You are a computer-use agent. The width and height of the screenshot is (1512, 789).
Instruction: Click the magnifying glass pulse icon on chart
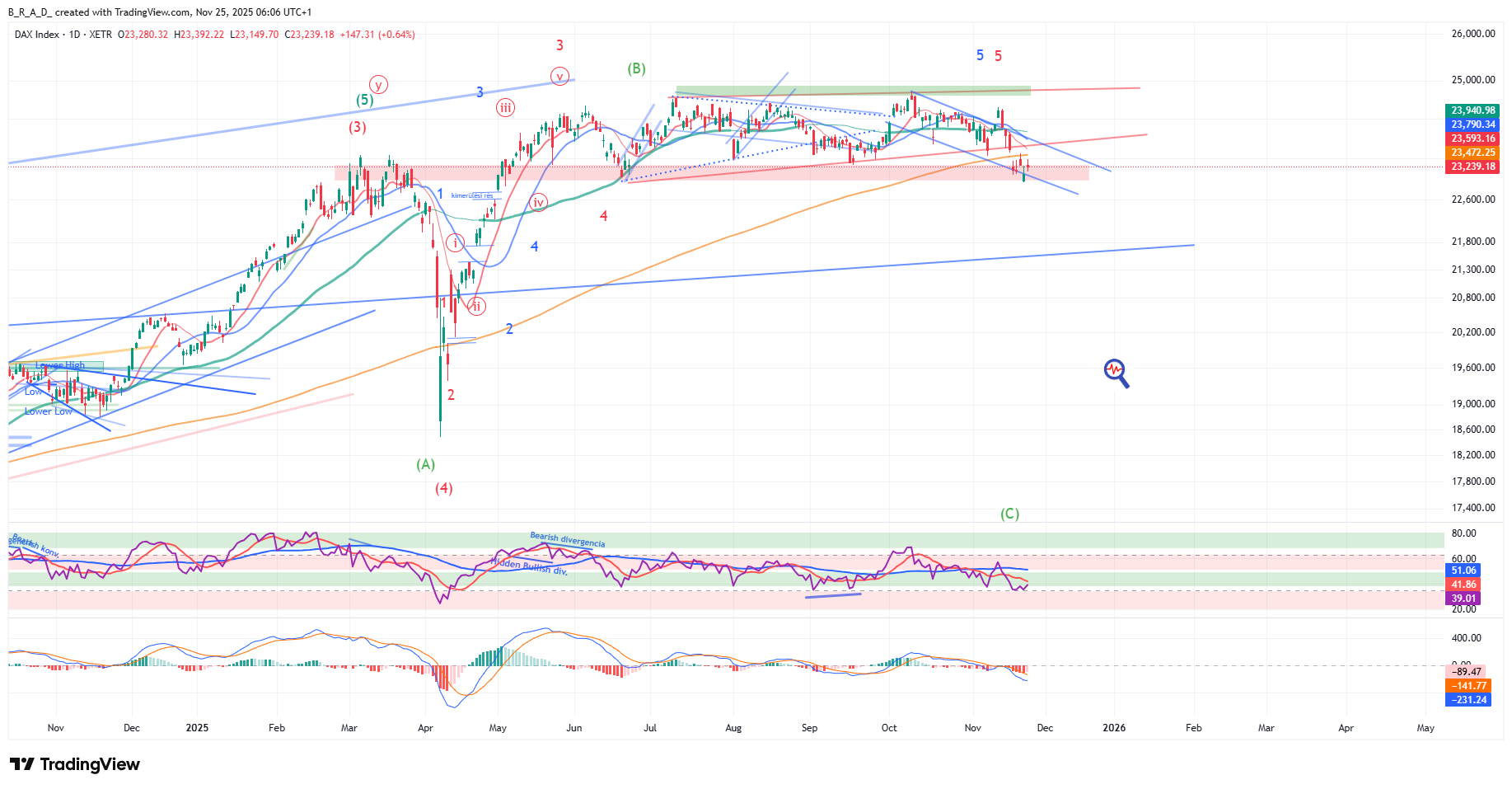pos(1116,372)
